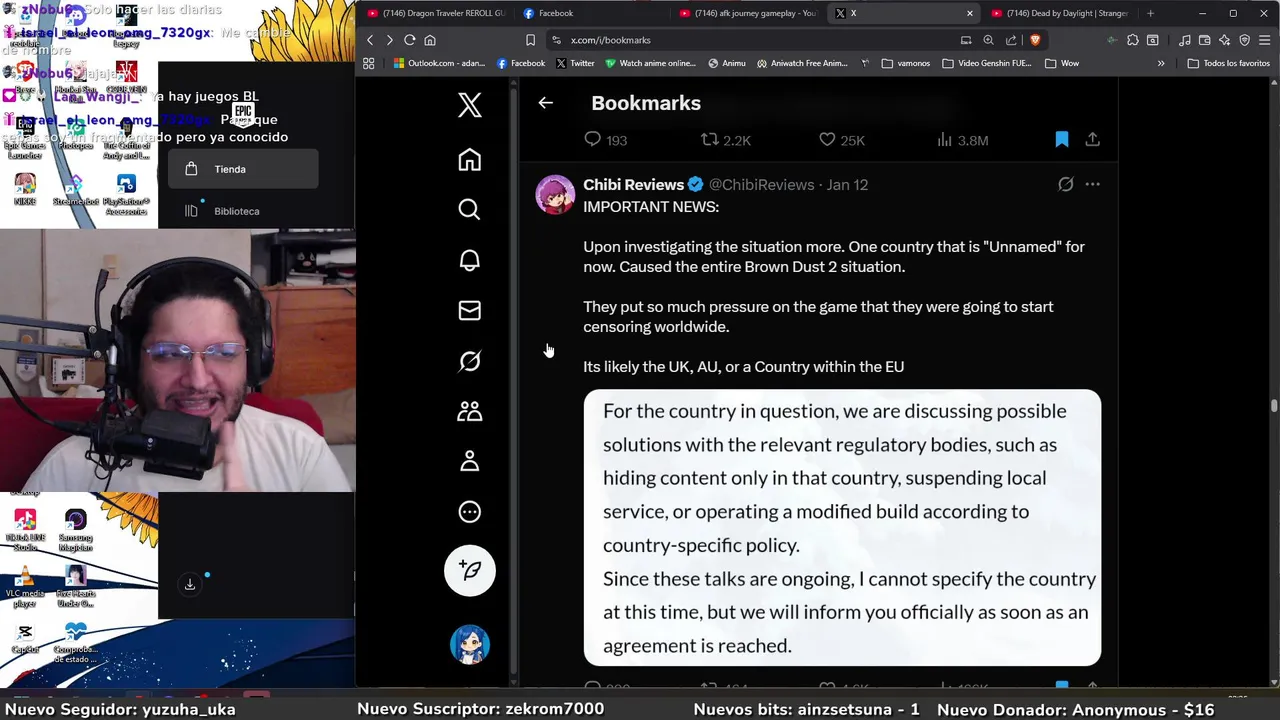This screenshot has height=720, width=1280.
Task: Close the active X tab
Action: click(x=969, y=13)
